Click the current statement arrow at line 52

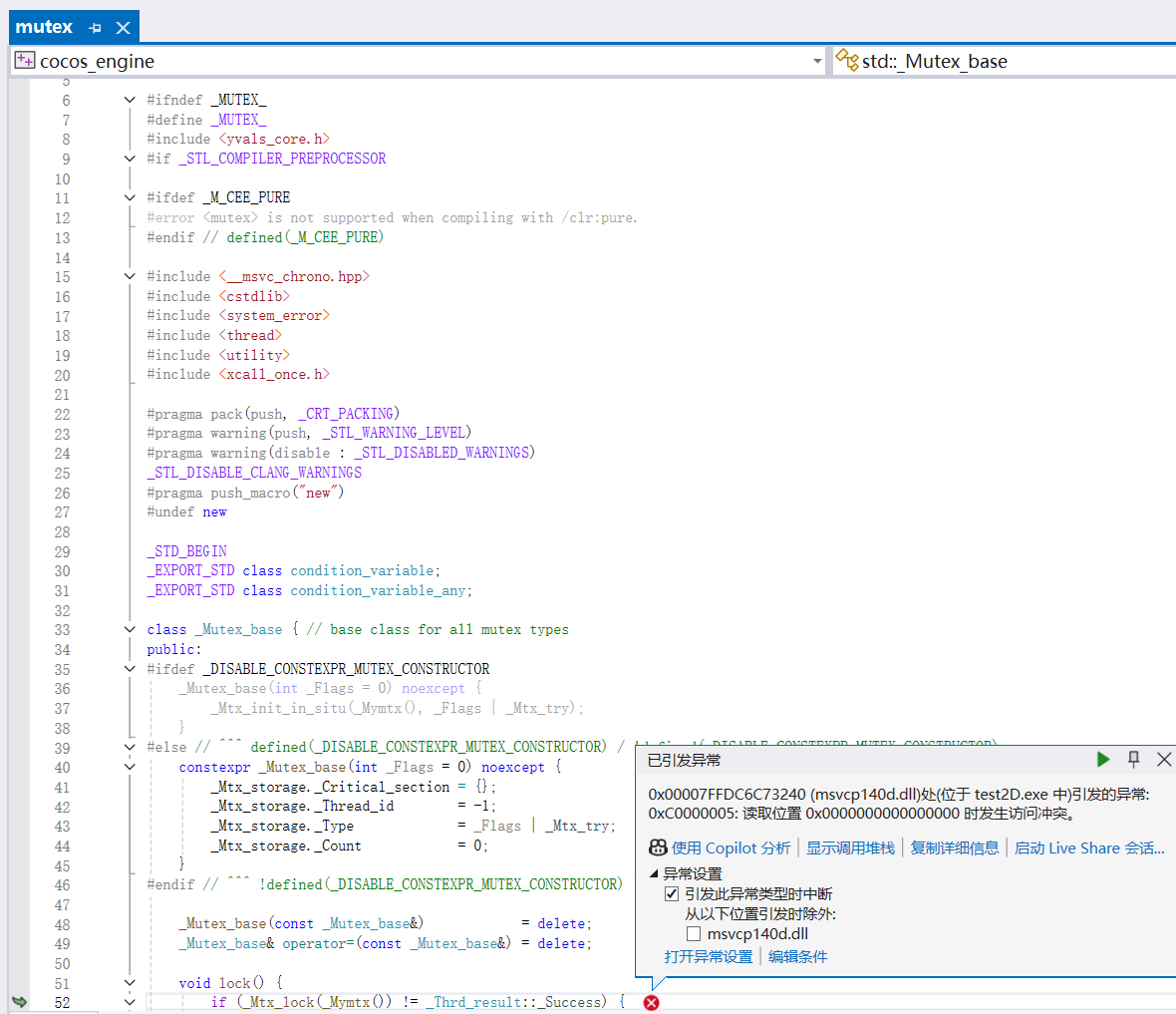click(19, 1002)
